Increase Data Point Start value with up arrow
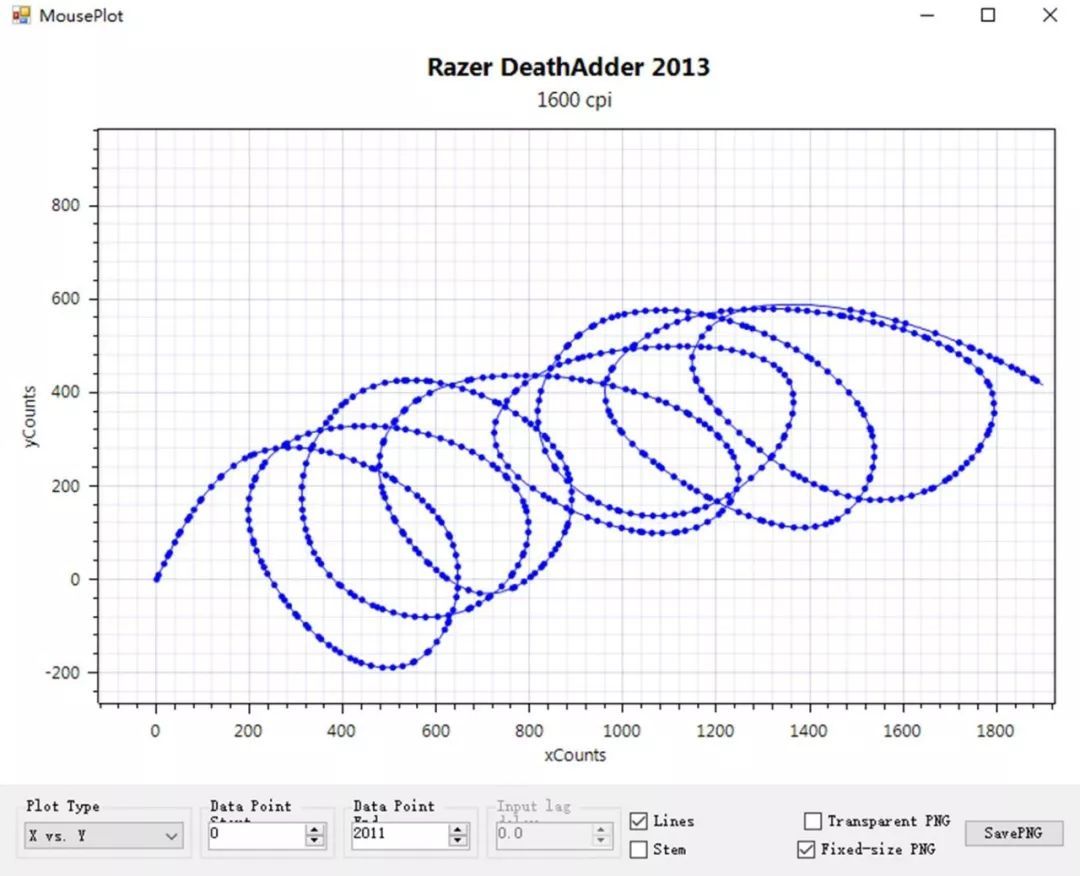This screenshot has height=876, width=1080. point(315,829)
